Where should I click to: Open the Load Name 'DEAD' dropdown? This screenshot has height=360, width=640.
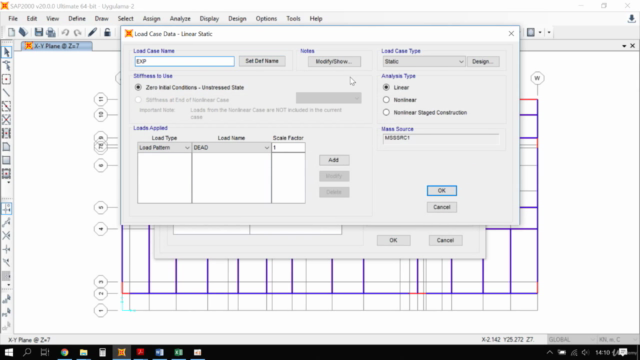pos(231,147)
